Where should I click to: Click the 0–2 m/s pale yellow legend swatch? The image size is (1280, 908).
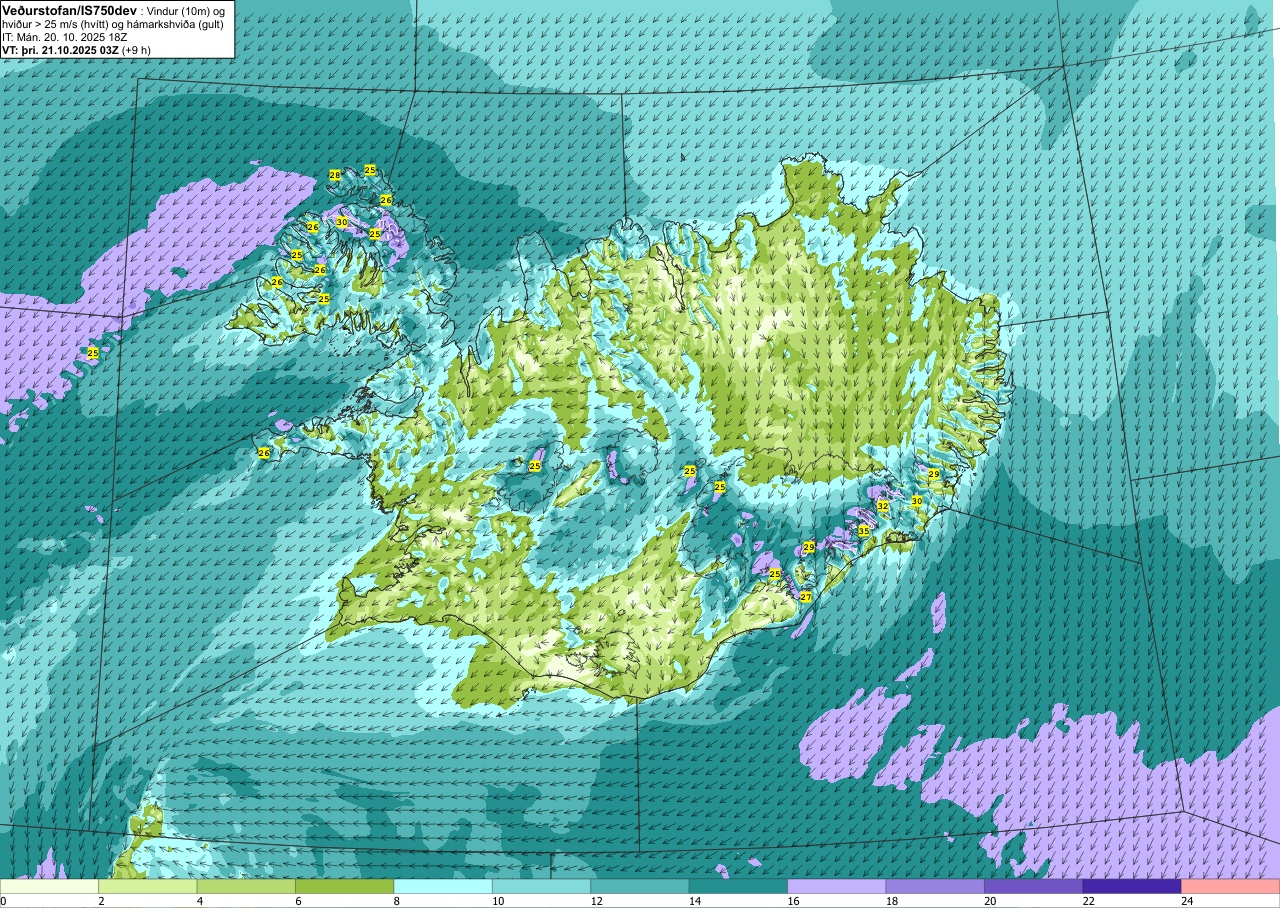pyautogui.click(x=50, y=886)
